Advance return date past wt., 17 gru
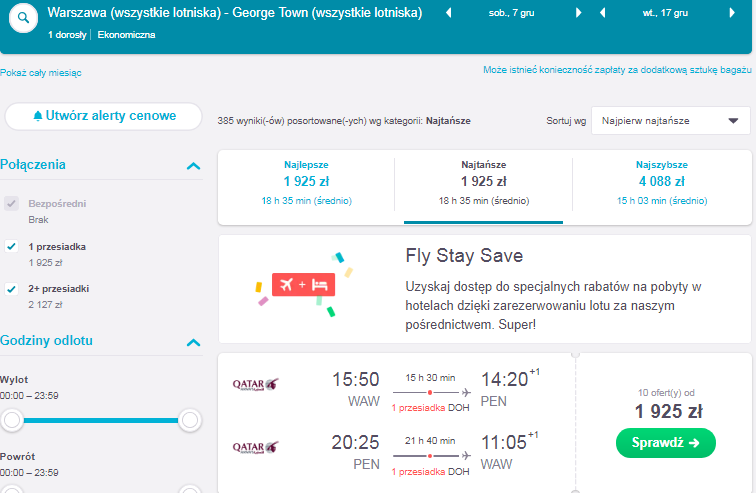The width and height of the screenshot is (756, 493). (732, 13)
